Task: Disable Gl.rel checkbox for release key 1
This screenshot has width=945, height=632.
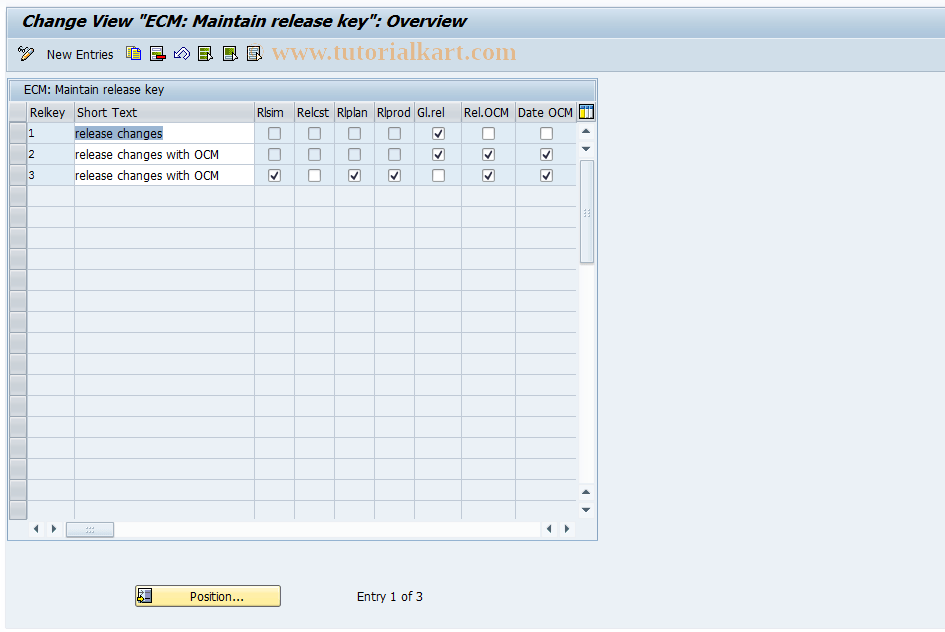Action: 438,132
